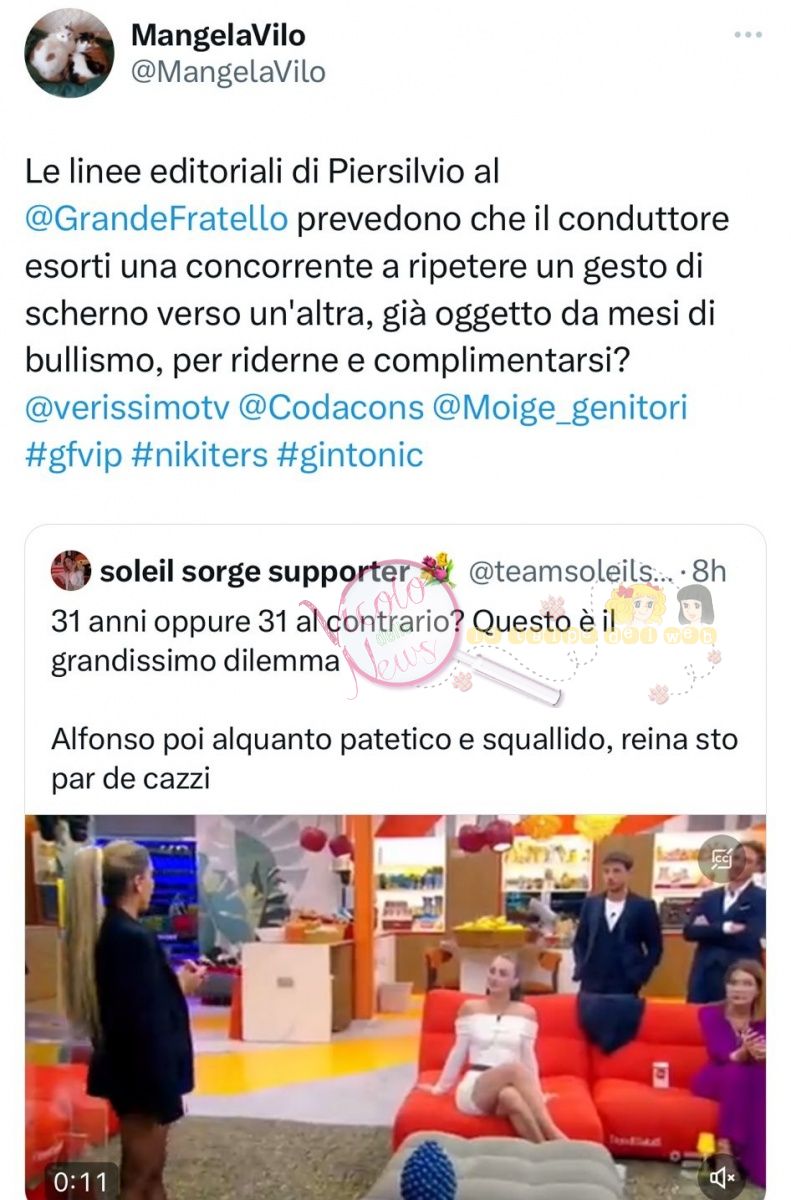Toggle closed captions CC on video
The height and width of the screenshot is (1200, 791).
tap(721, 857)
